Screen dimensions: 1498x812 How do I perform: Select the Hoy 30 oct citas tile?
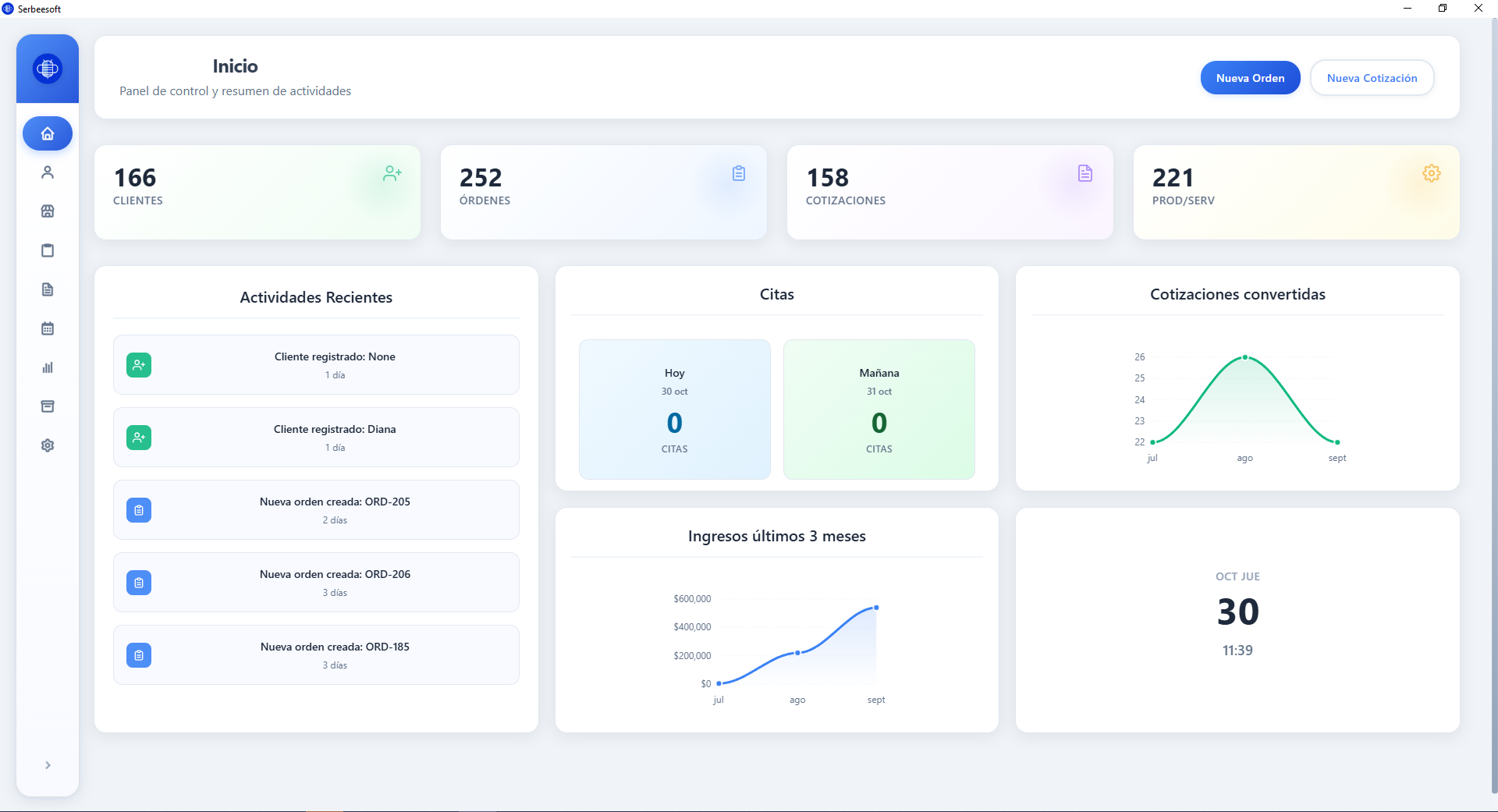point(675,410)
